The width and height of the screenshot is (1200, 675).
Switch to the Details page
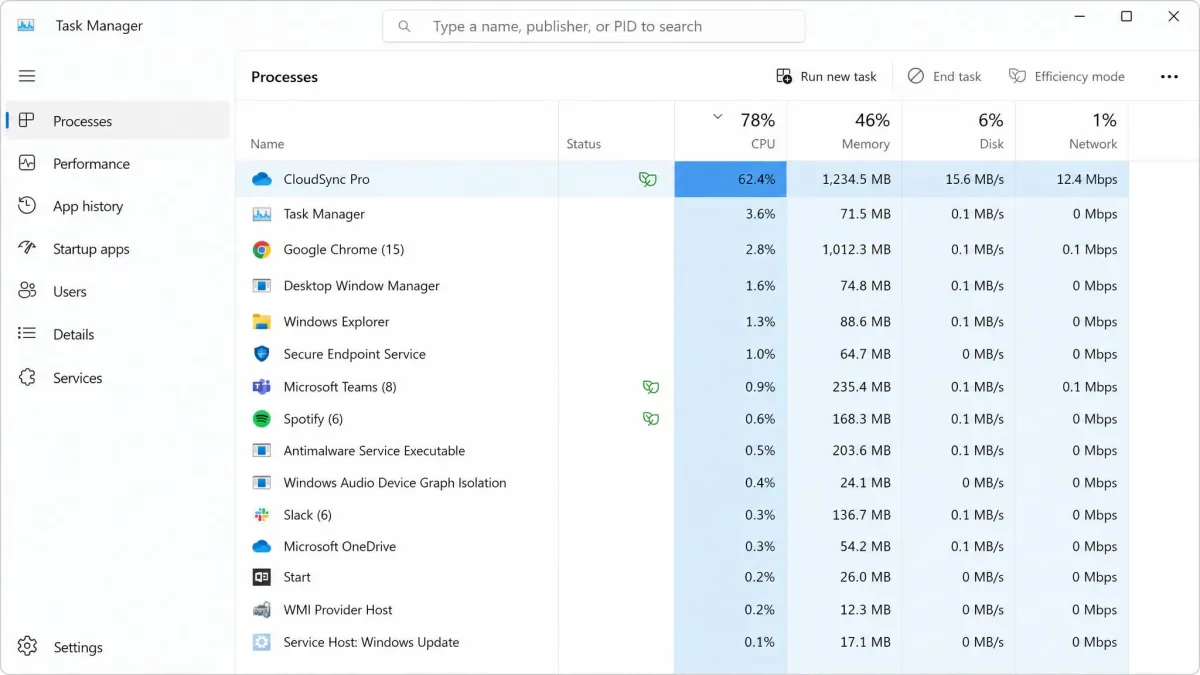coord(118,335)
